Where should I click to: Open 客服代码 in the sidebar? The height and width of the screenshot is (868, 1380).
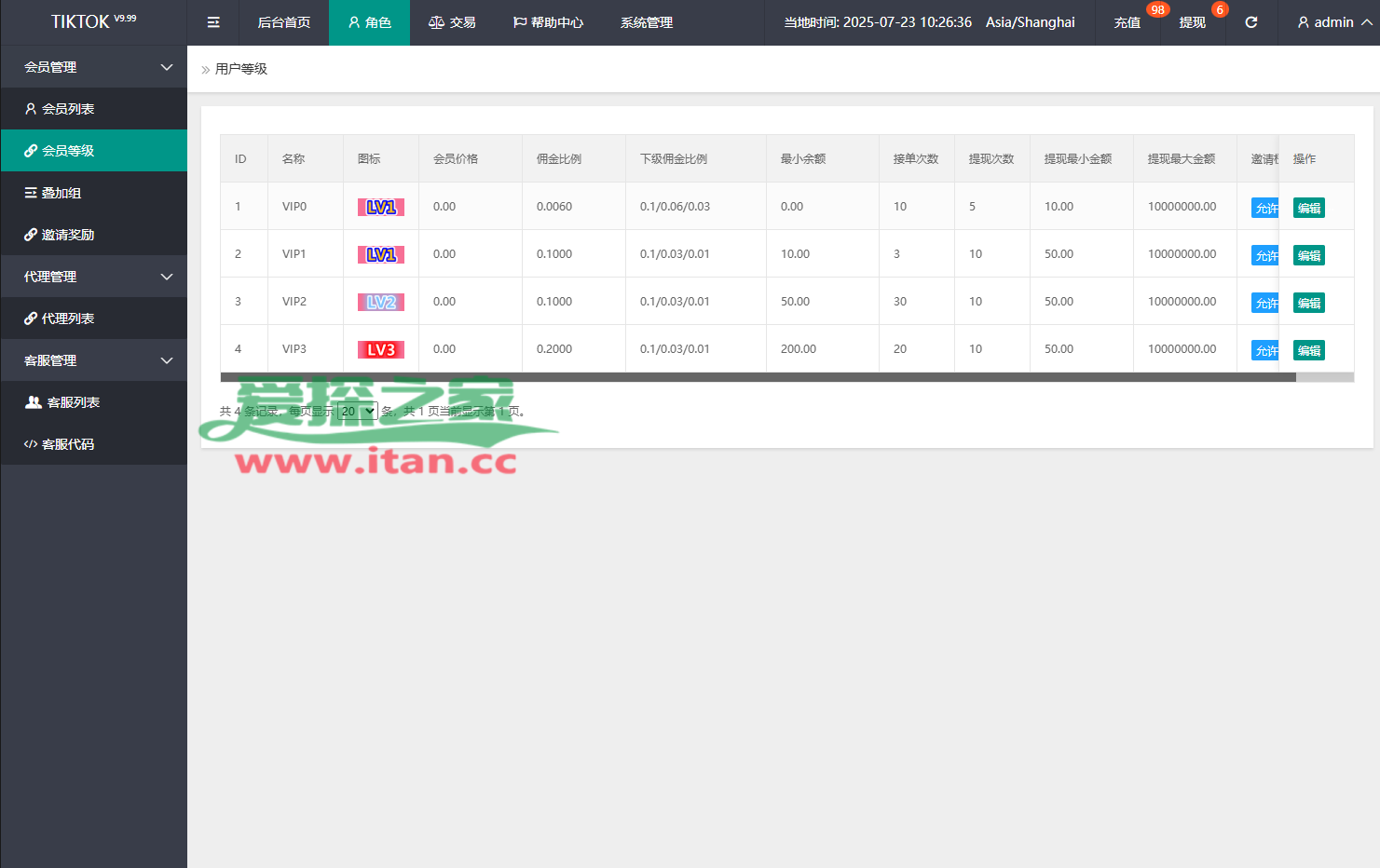(x=93, y=444)
